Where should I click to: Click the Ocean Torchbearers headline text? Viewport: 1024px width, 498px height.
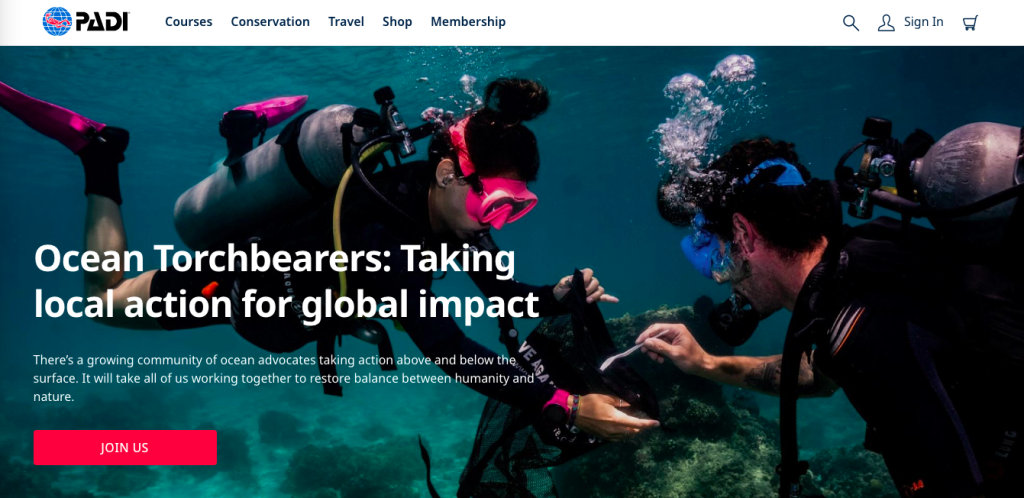286,281
